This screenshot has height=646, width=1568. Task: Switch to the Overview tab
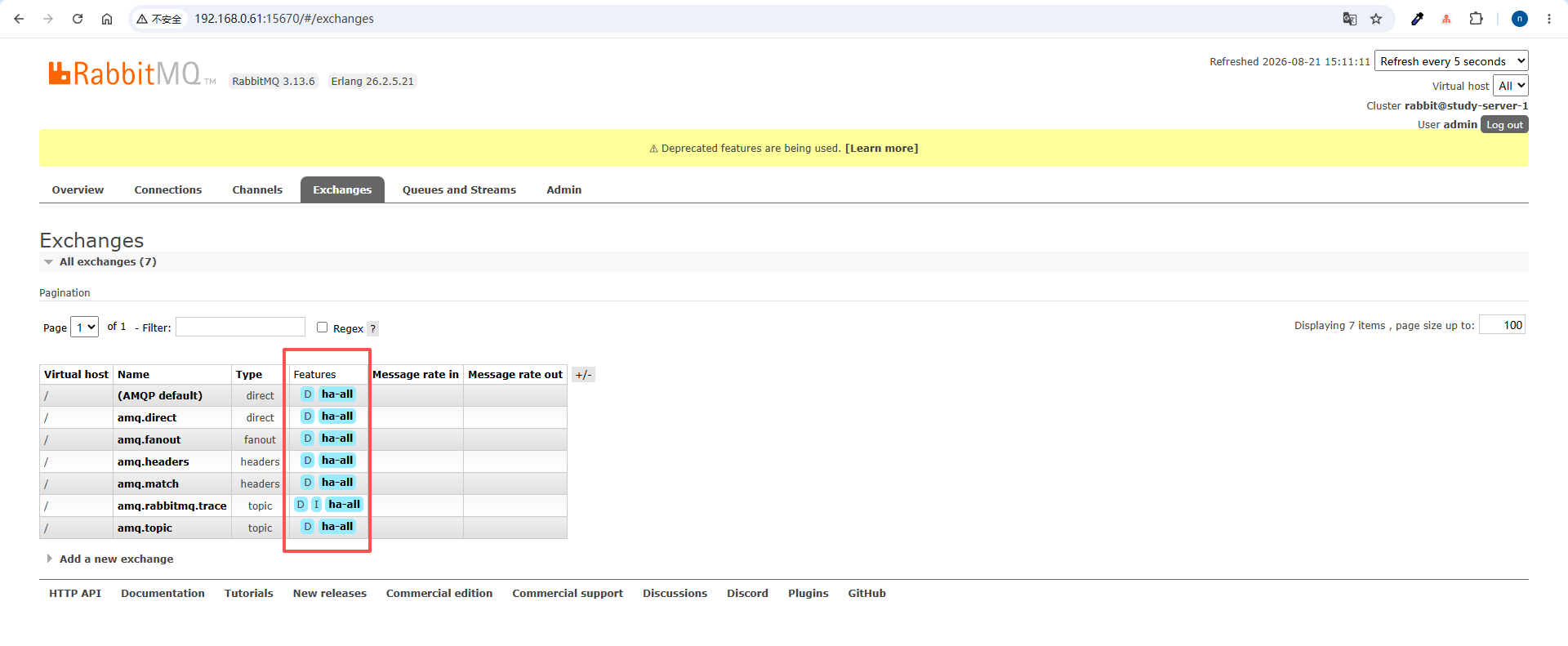(x=78, y=190)
